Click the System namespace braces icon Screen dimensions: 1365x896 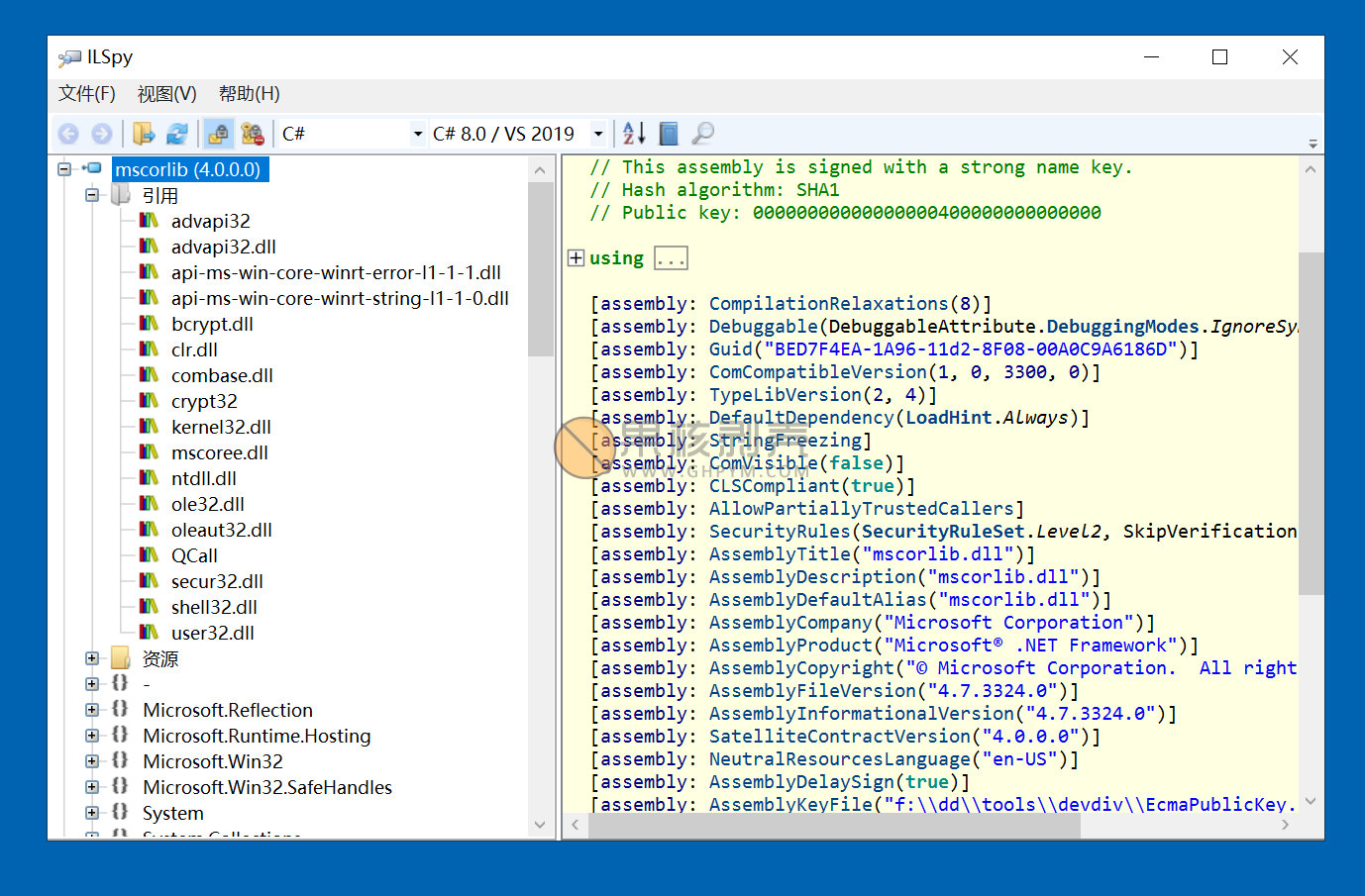pos(120,812)
